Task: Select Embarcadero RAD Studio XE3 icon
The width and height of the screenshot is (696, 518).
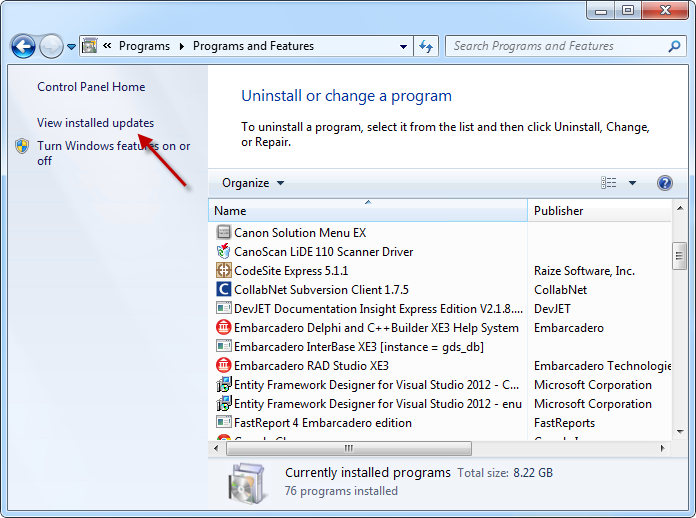Action: (224, 366)
